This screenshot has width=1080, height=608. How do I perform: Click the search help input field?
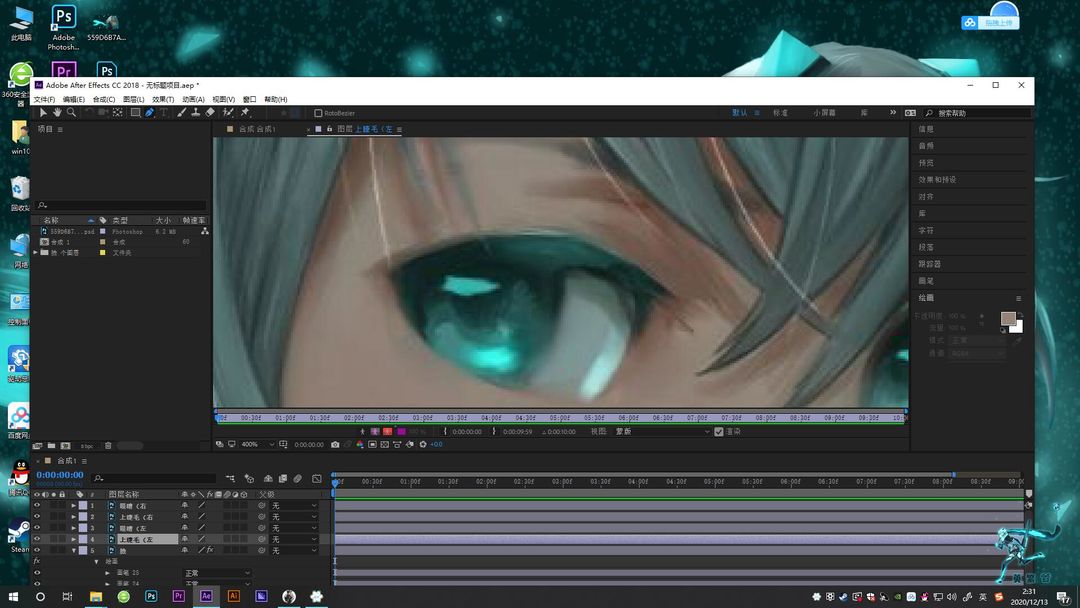coord(977,113)
